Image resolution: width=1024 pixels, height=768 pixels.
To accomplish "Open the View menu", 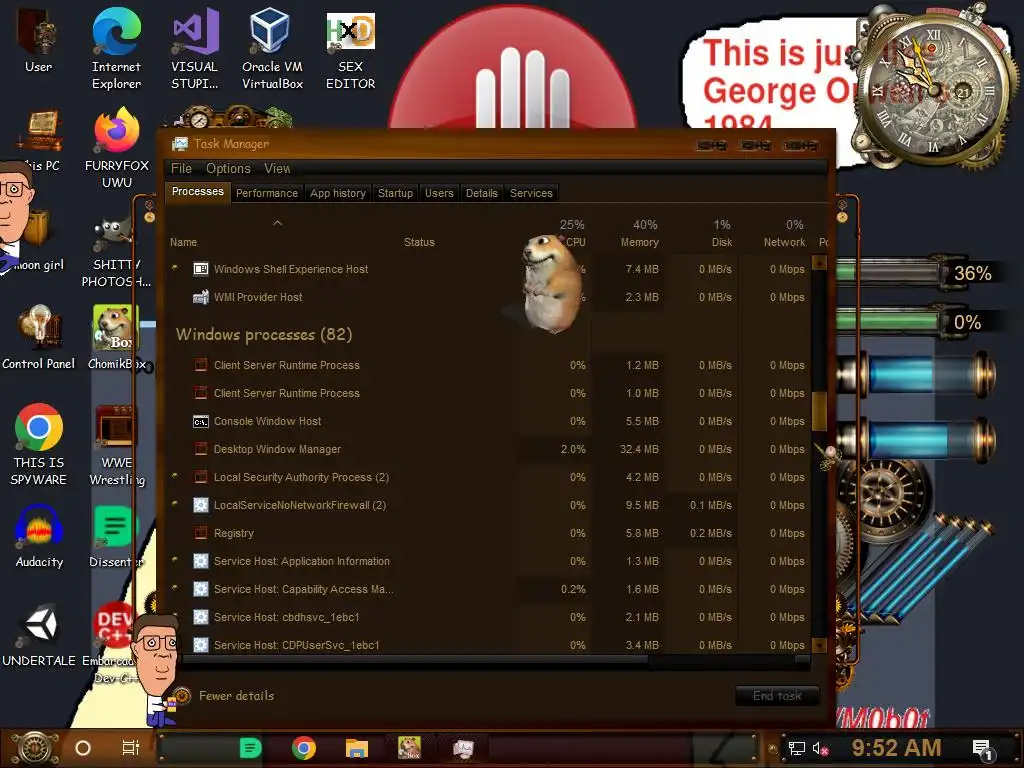I will (278, 168).
